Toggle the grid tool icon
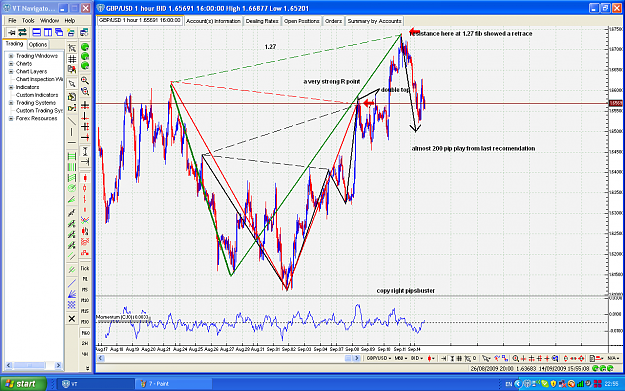Image resolution: width=625 pixels, height=391 pixels. pyautogui.click(x=72, y=59)
